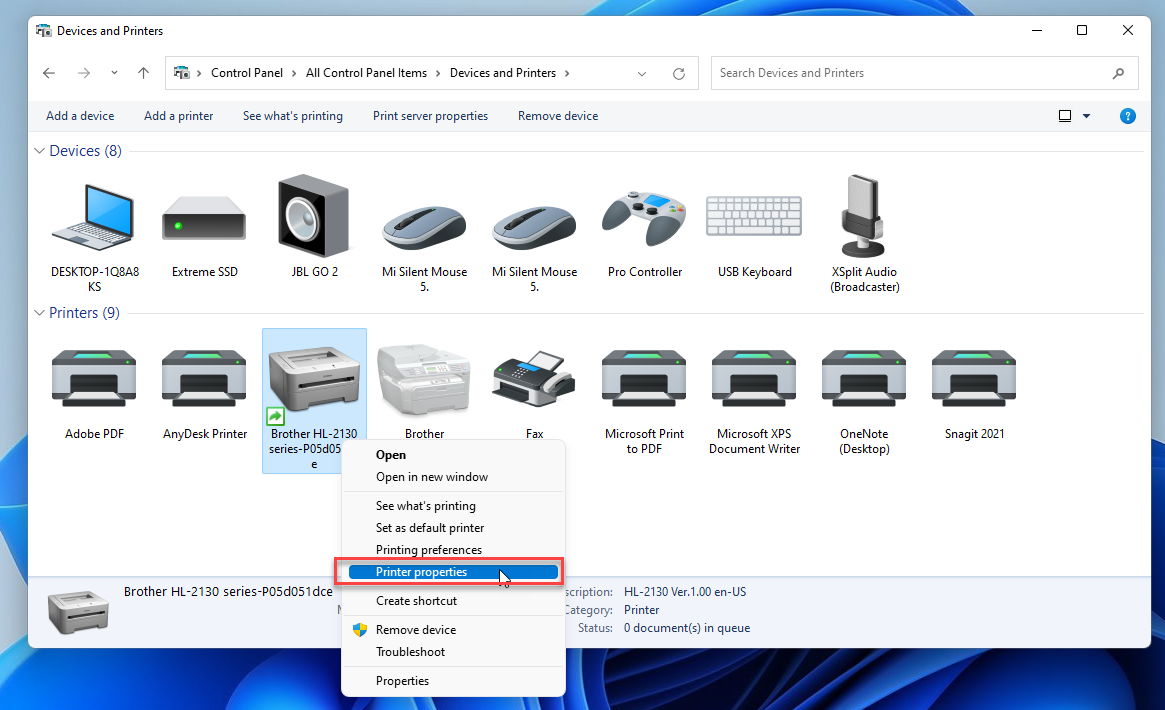Click 'Brother HL-2130 series-P05d051dce' details text
This screenshot has height=710, width=1165.
(x=228, y=592)
